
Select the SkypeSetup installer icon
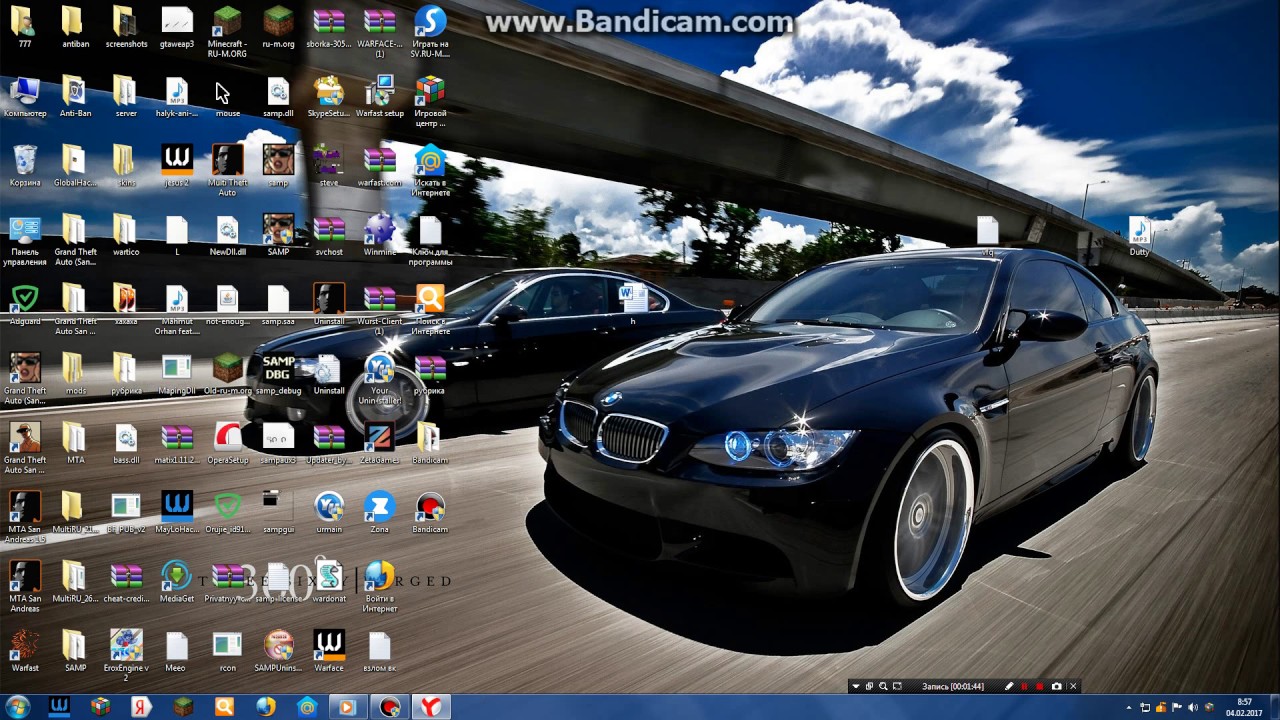pos(329,97)
